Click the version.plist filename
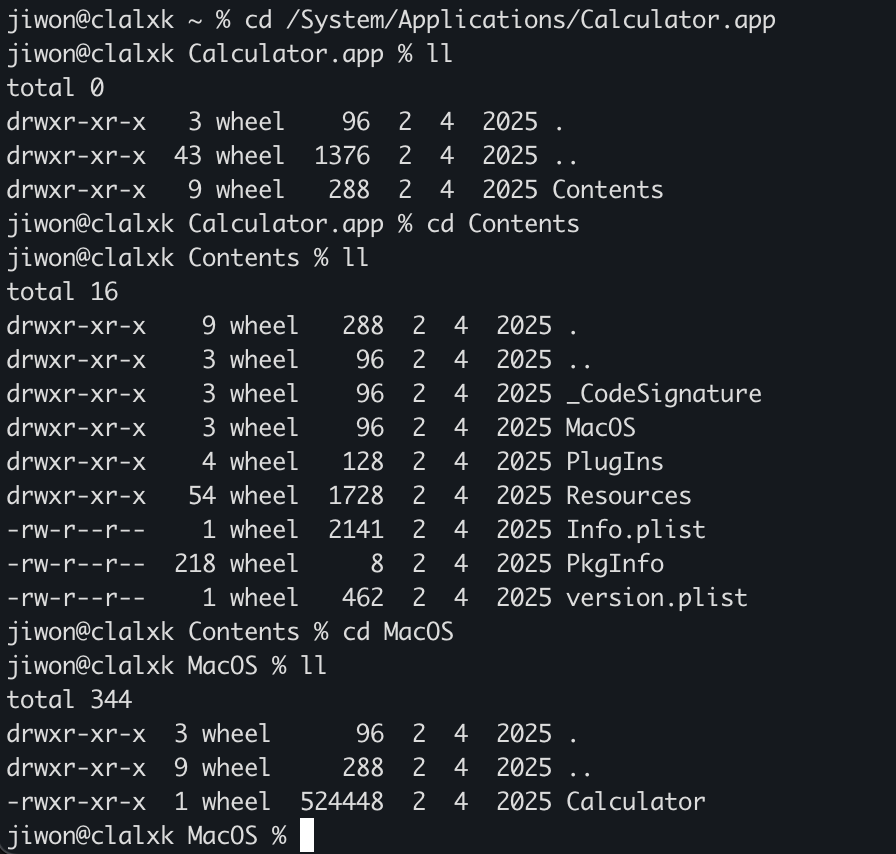Viewport: 896px width, 854px height. tap(657, 598)
